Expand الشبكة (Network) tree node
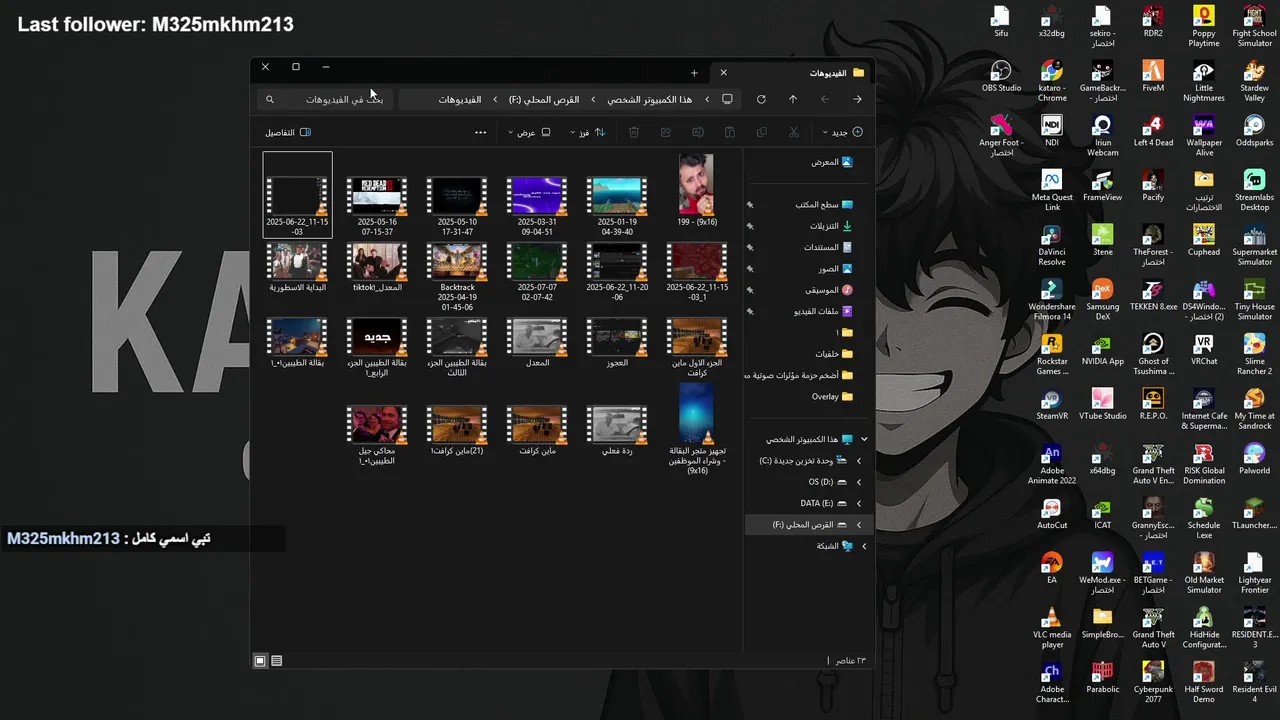 click(x=864, y=546)
